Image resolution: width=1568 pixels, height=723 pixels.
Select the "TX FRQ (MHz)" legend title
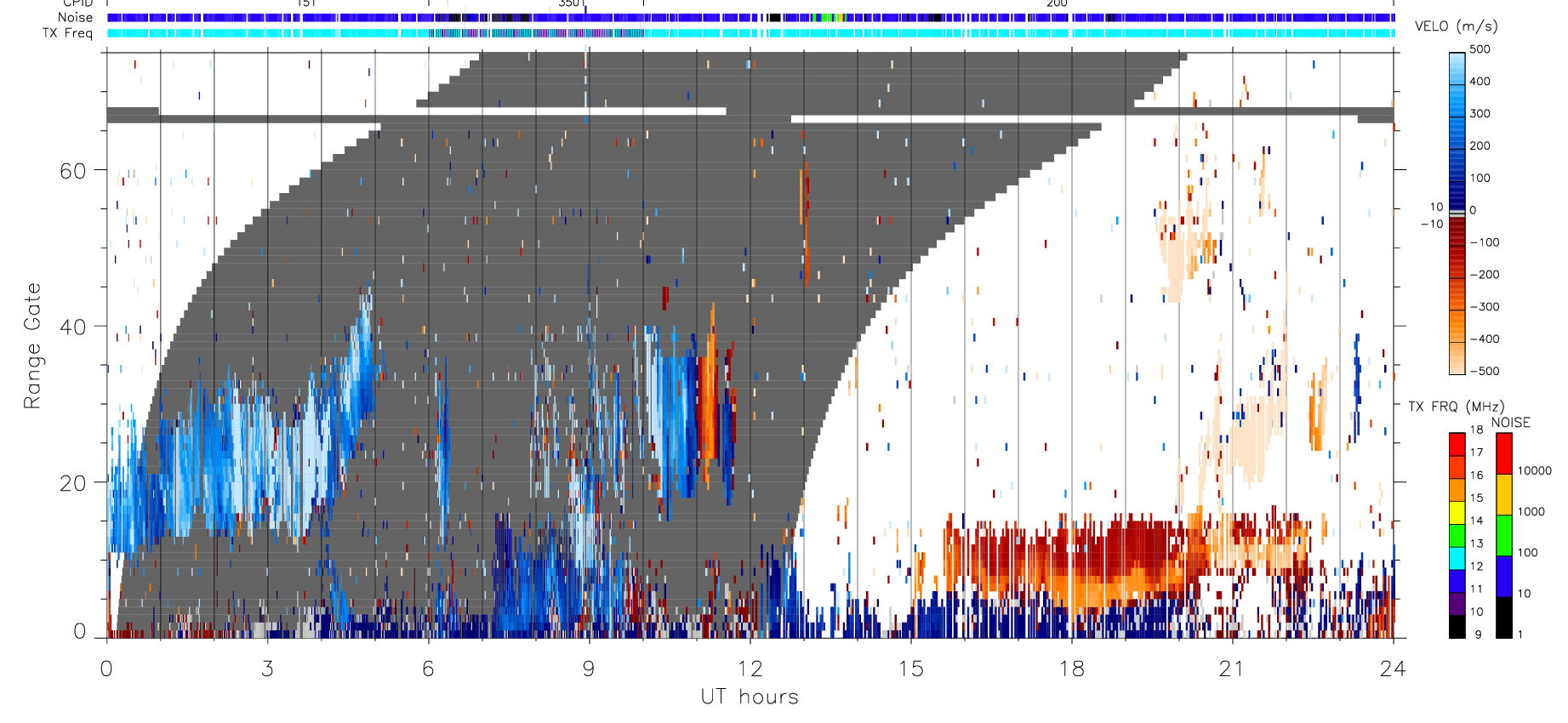pyautogui.click(x=1456, y=407)
